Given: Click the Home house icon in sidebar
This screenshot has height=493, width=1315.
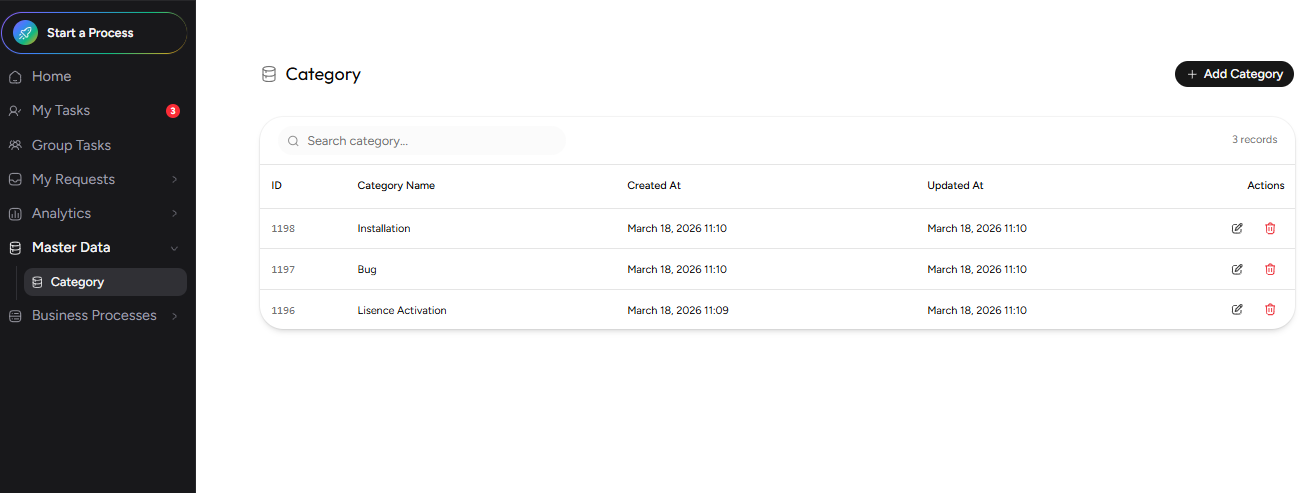Looking at the screenshot, I should point(15,77).
